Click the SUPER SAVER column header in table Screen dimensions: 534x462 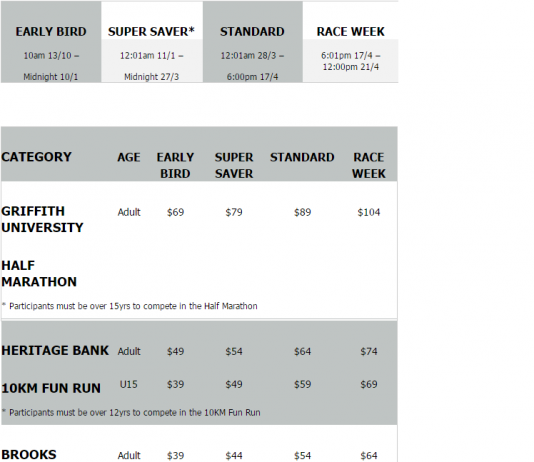coord(234,165)
